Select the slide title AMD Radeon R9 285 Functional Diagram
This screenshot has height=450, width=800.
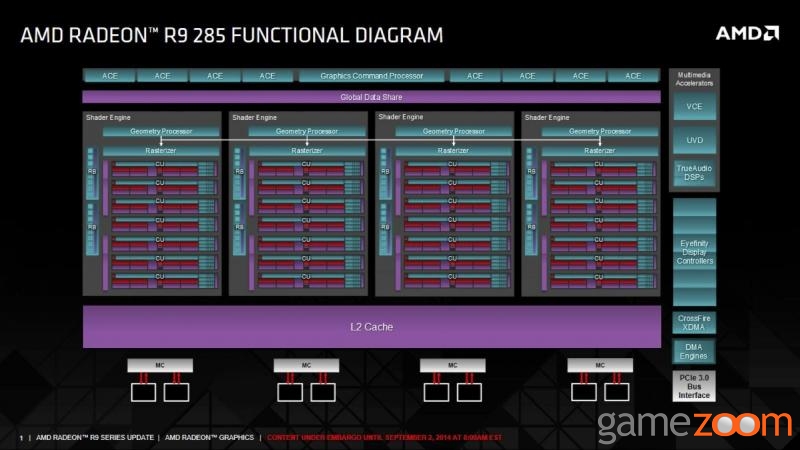click(232, 35)
